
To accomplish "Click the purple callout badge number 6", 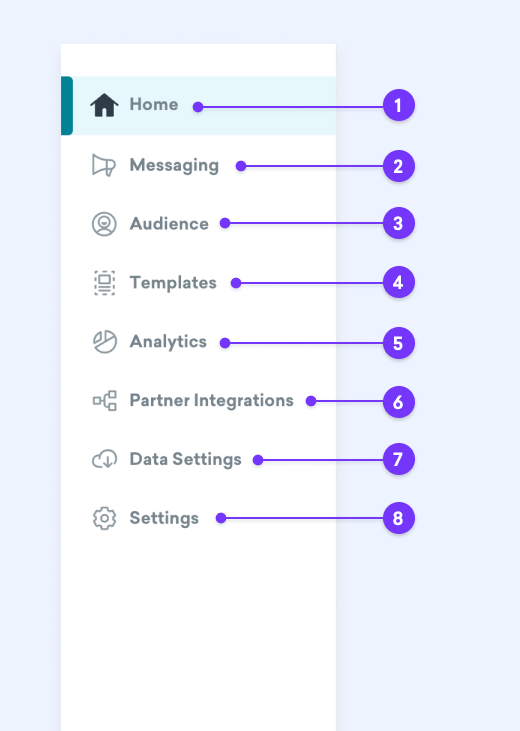I will pos(398,402).
